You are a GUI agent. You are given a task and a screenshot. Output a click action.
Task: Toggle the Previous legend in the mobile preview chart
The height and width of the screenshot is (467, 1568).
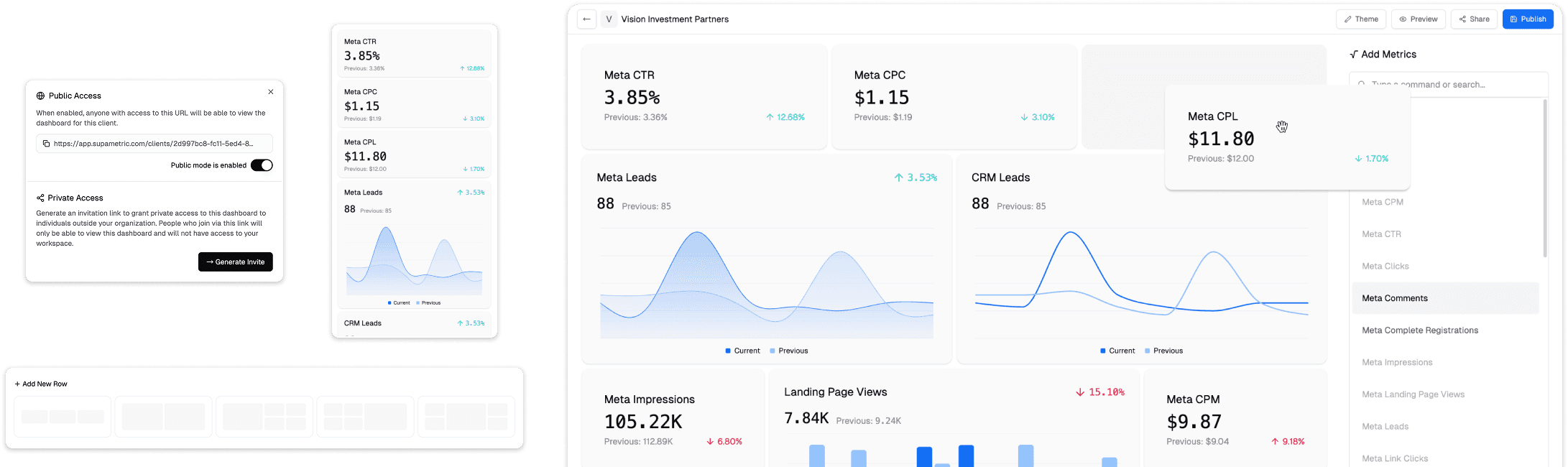click(428, 303)
